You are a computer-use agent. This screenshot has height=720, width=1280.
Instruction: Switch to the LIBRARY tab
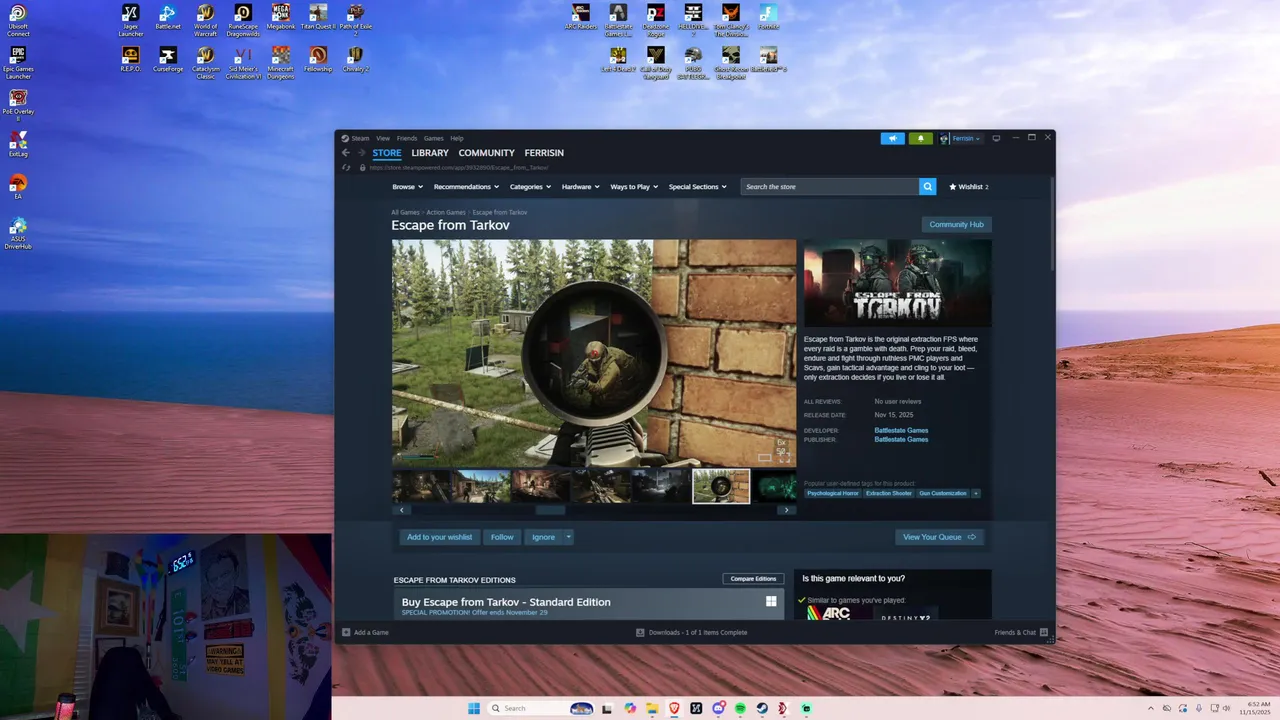(x=430, y=153)
